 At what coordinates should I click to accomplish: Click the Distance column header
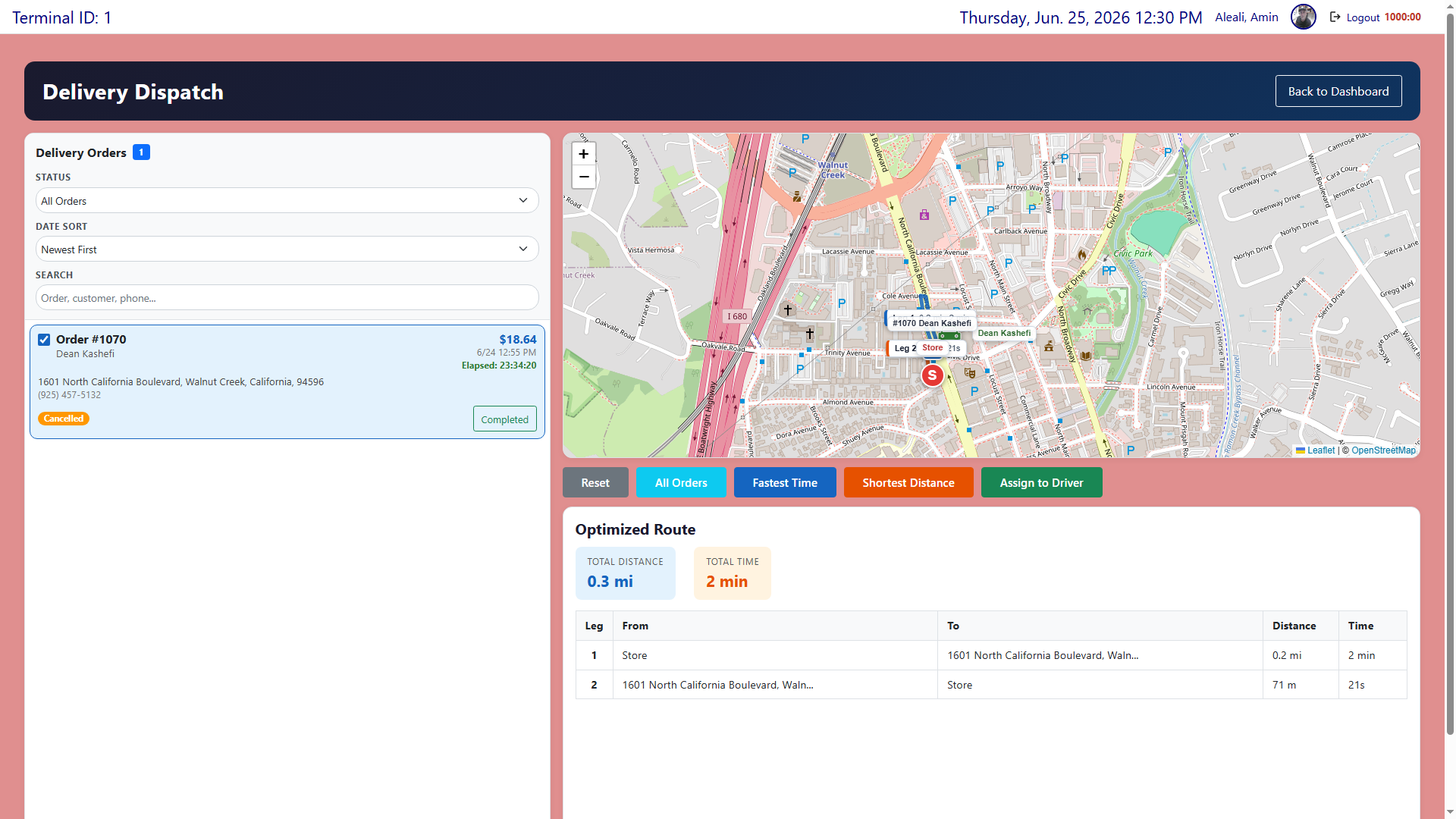1301,626
